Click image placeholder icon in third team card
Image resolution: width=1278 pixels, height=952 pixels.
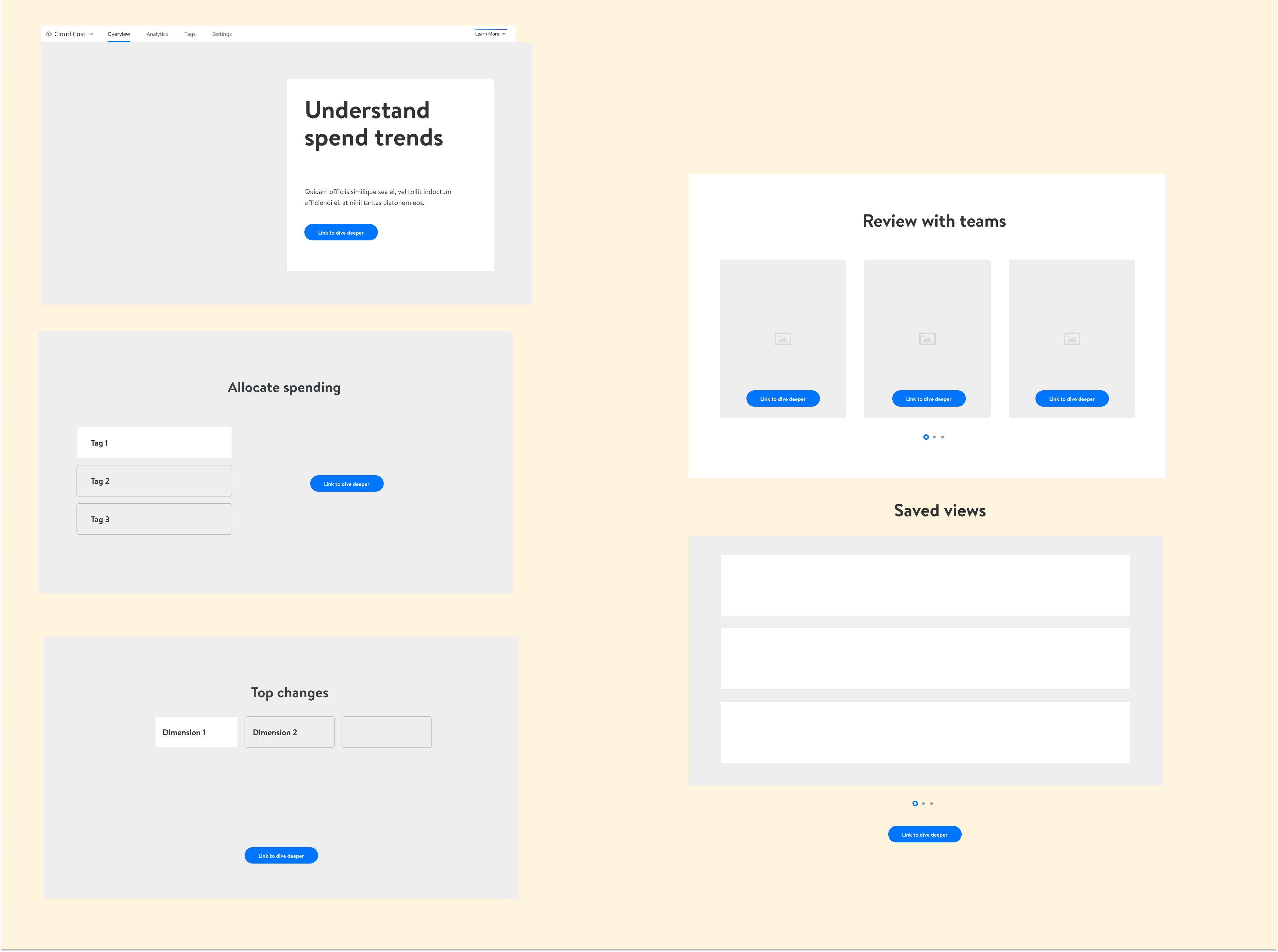click(x=1072, y=339)
